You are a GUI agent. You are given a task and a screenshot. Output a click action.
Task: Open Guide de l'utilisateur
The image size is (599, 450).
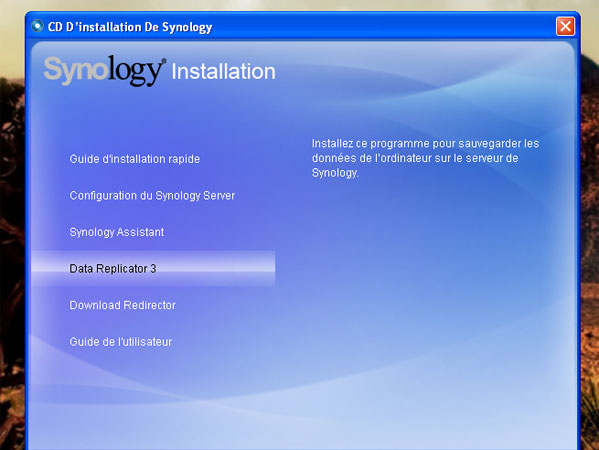(120, 342)
